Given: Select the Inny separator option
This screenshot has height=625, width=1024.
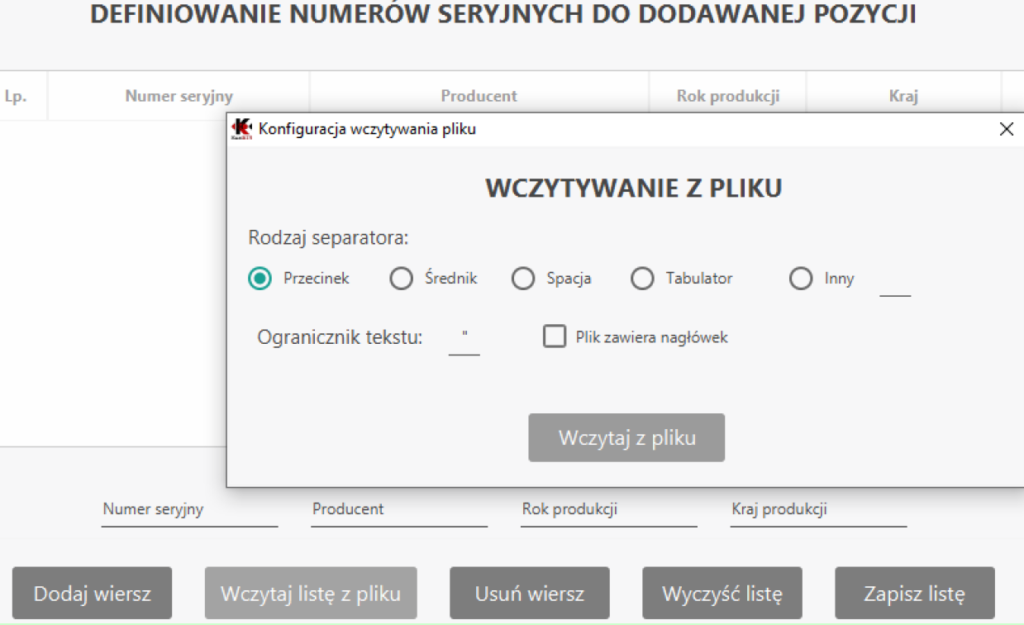Looking at the screenshot, I should (801, 278).
